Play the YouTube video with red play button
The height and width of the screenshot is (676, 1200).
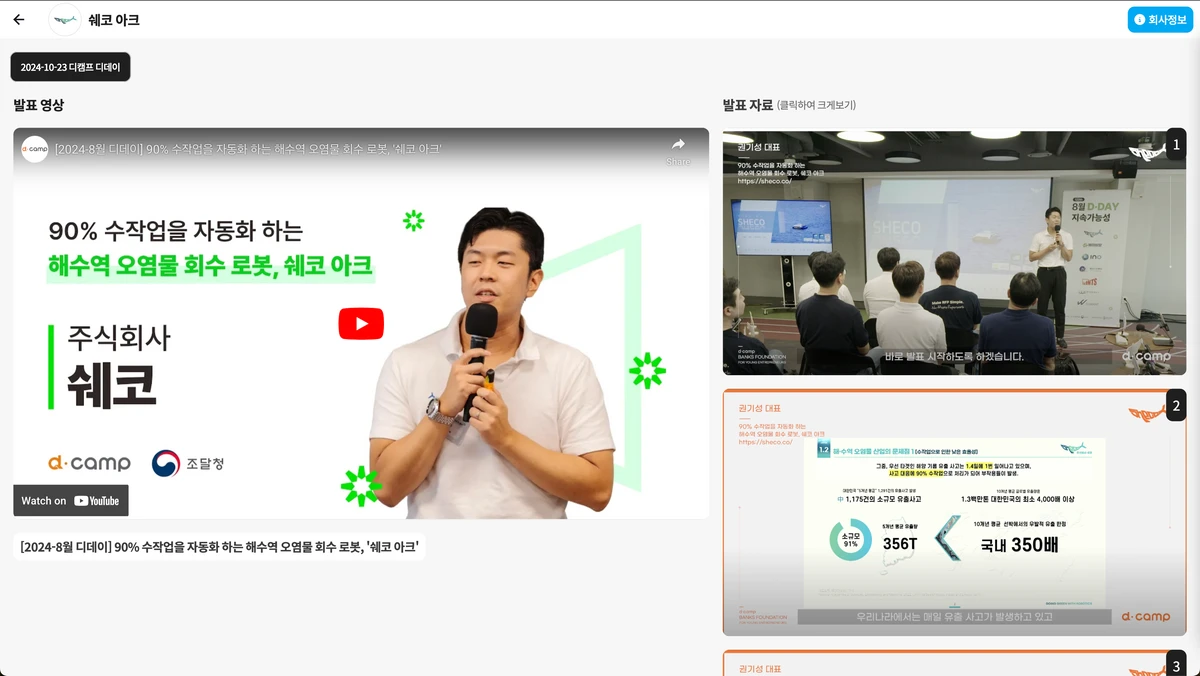(361, 323)
